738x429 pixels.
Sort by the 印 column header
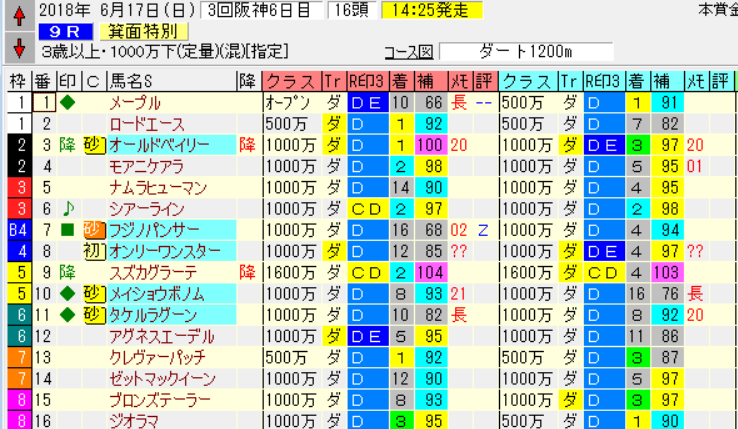tap(68, 81)
